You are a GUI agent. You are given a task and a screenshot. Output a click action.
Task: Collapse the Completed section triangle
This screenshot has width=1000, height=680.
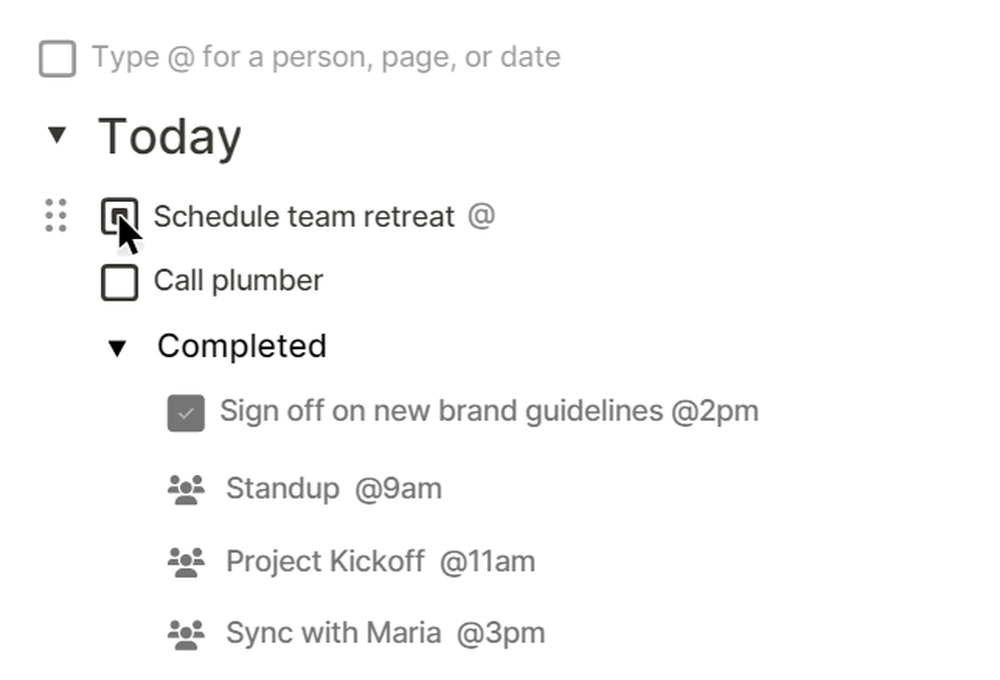[117, 348]
